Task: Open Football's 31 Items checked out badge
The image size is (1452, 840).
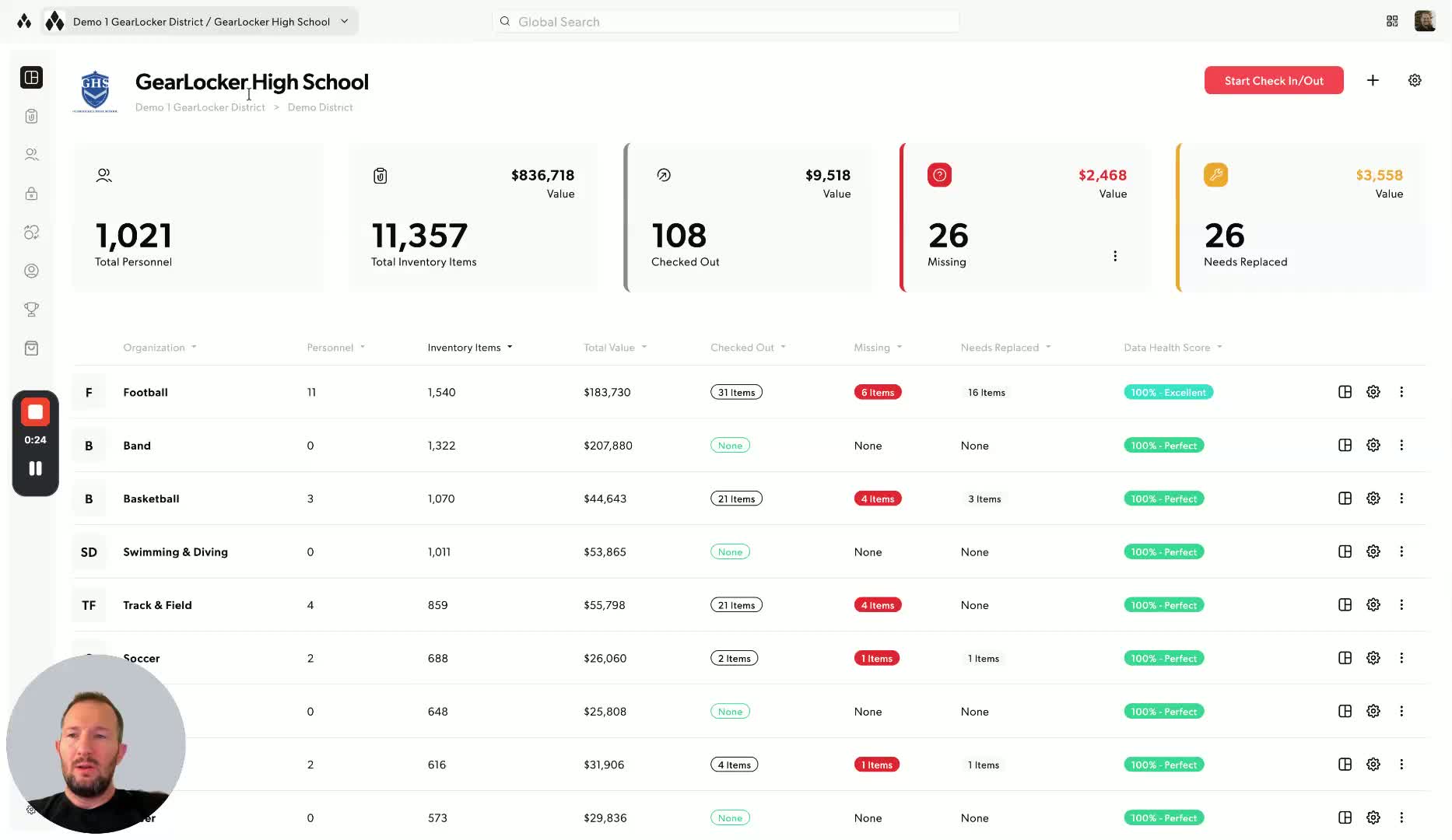Action: point(736,392)
